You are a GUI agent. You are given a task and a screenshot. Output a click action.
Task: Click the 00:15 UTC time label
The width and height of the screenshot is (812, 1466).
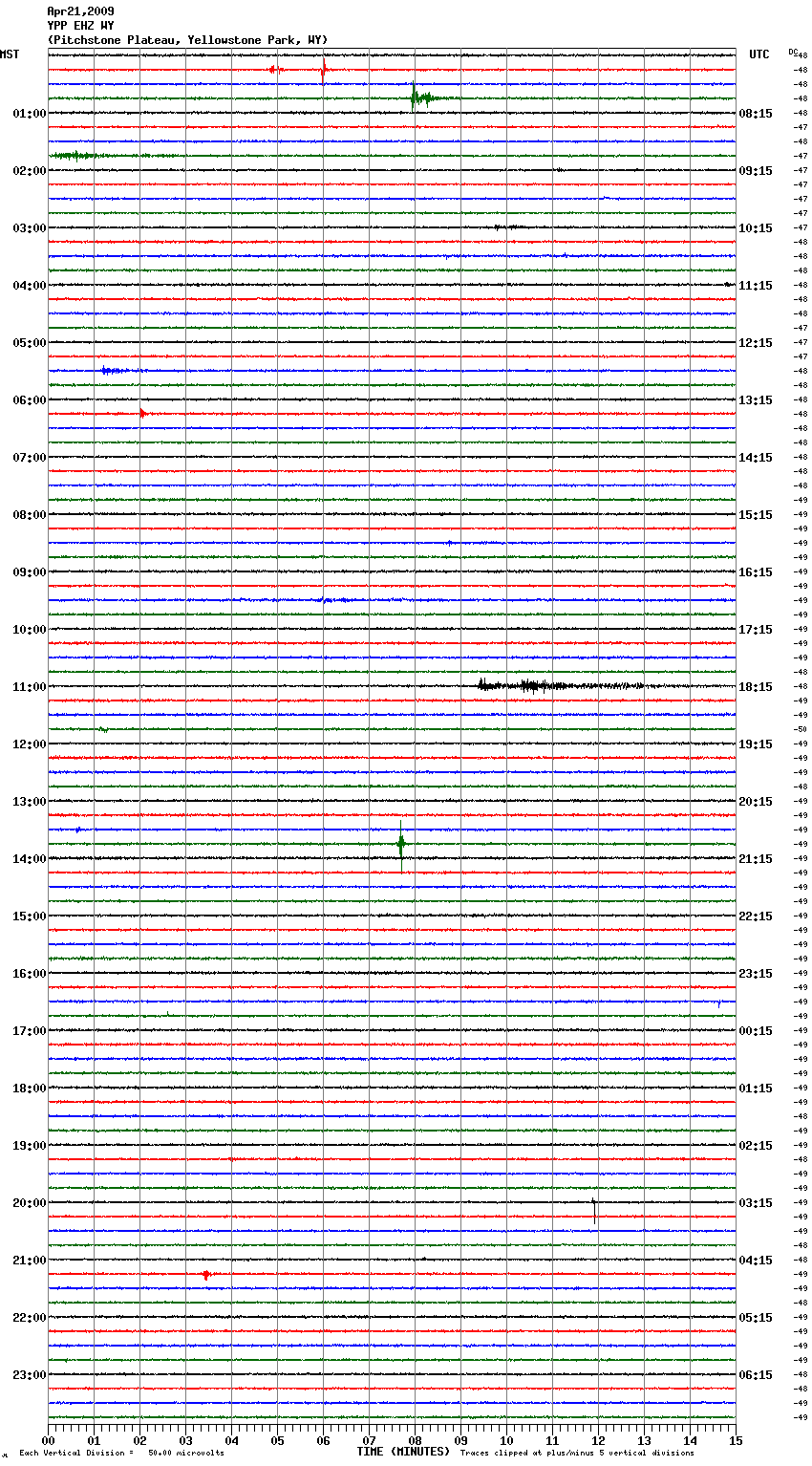pos(756,1031)
